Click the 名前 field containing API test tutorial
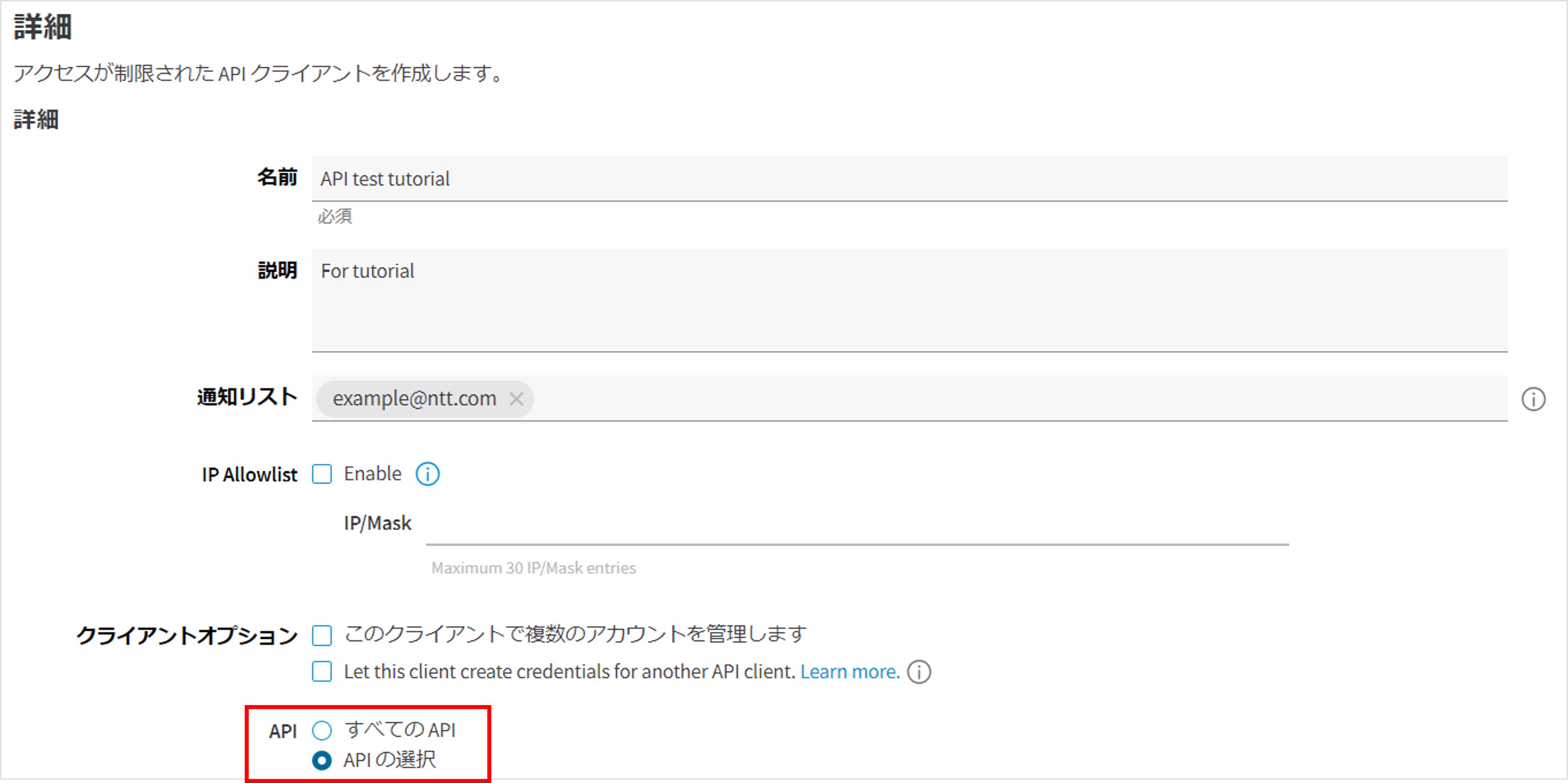The image size is (1568, 783). tap(910, 178)
